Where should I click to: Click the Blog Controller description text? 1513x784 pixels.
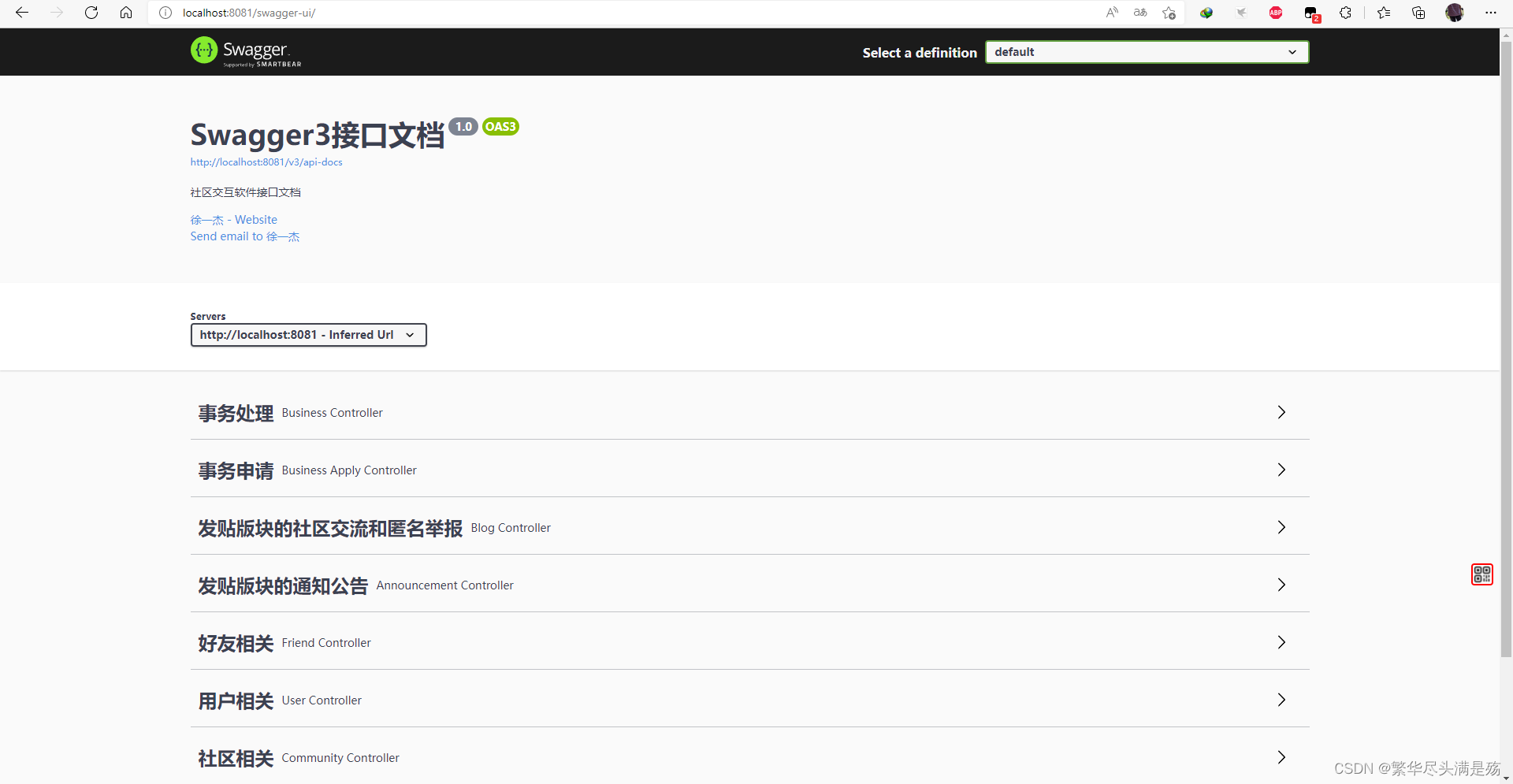click(x=511, y=528)
